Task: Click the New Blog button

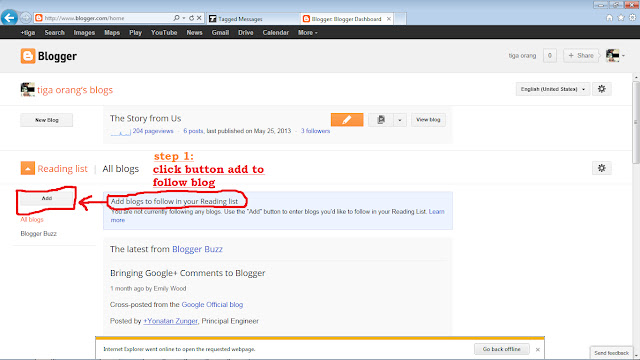Action: [47, 120]
